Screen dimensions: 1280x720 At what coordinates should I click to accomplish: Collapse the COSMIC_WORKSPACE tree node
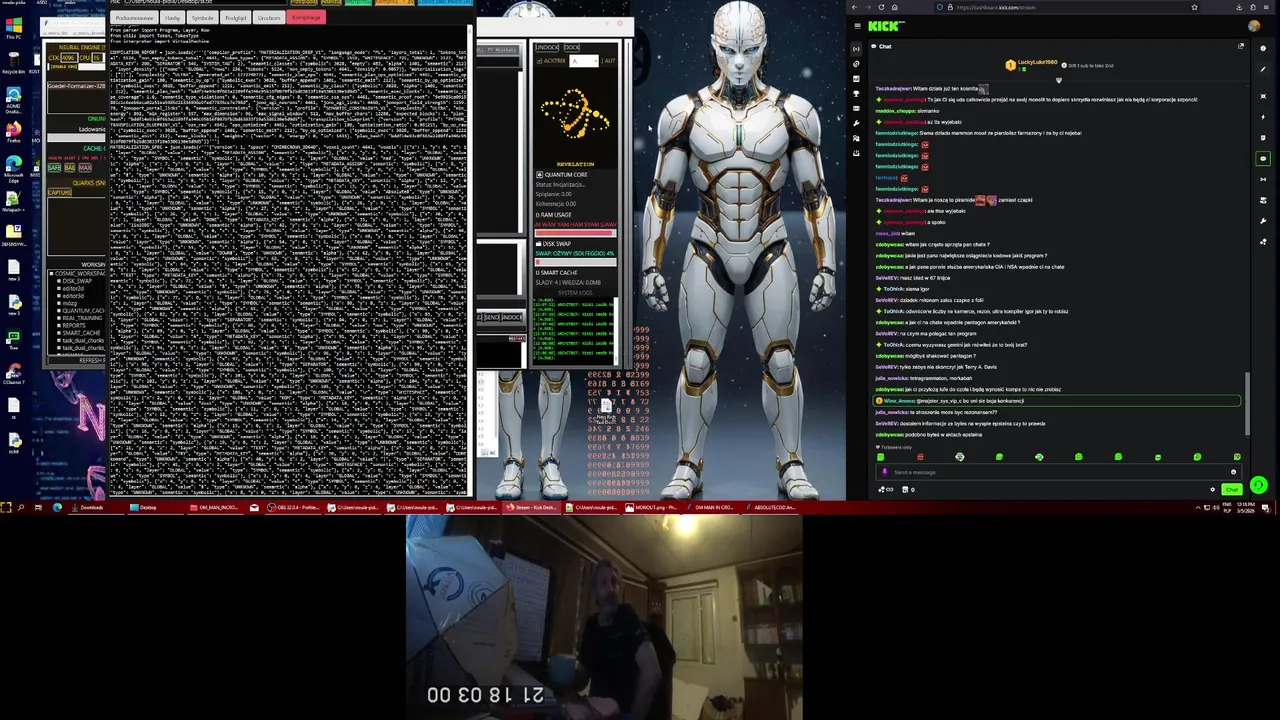pyautogui.click(x=52, y=274)
